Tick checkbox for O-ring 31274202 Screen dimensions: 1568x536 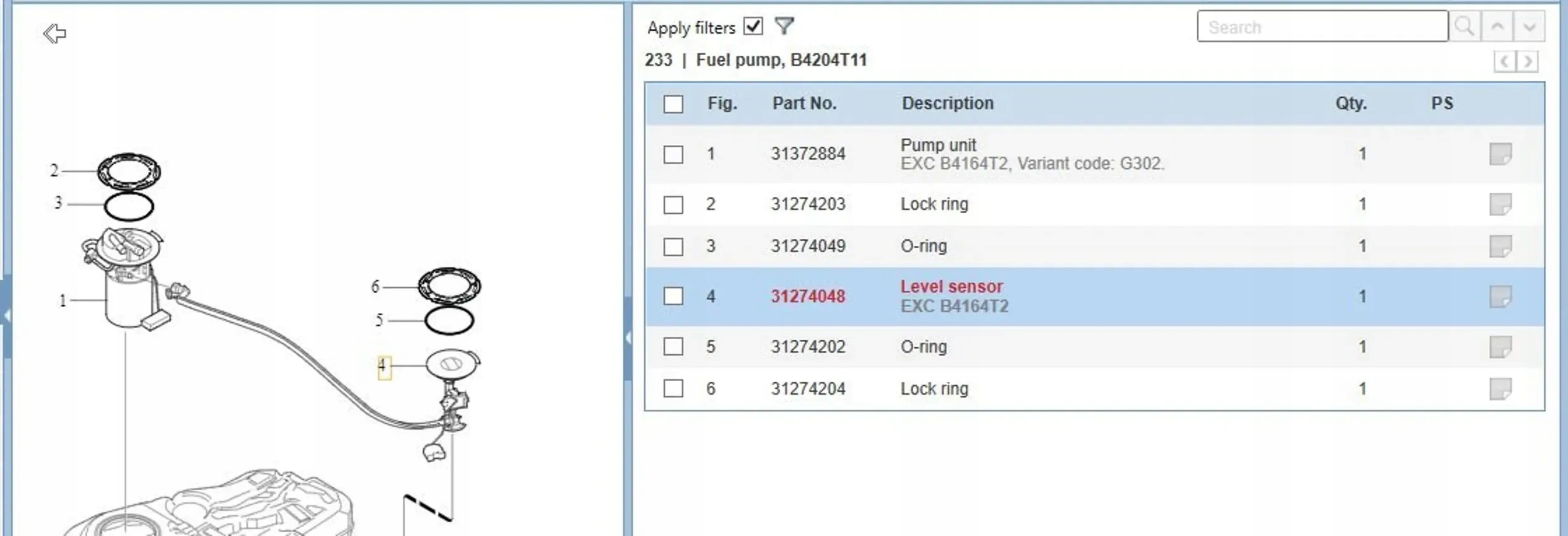[x=673, y=346]
